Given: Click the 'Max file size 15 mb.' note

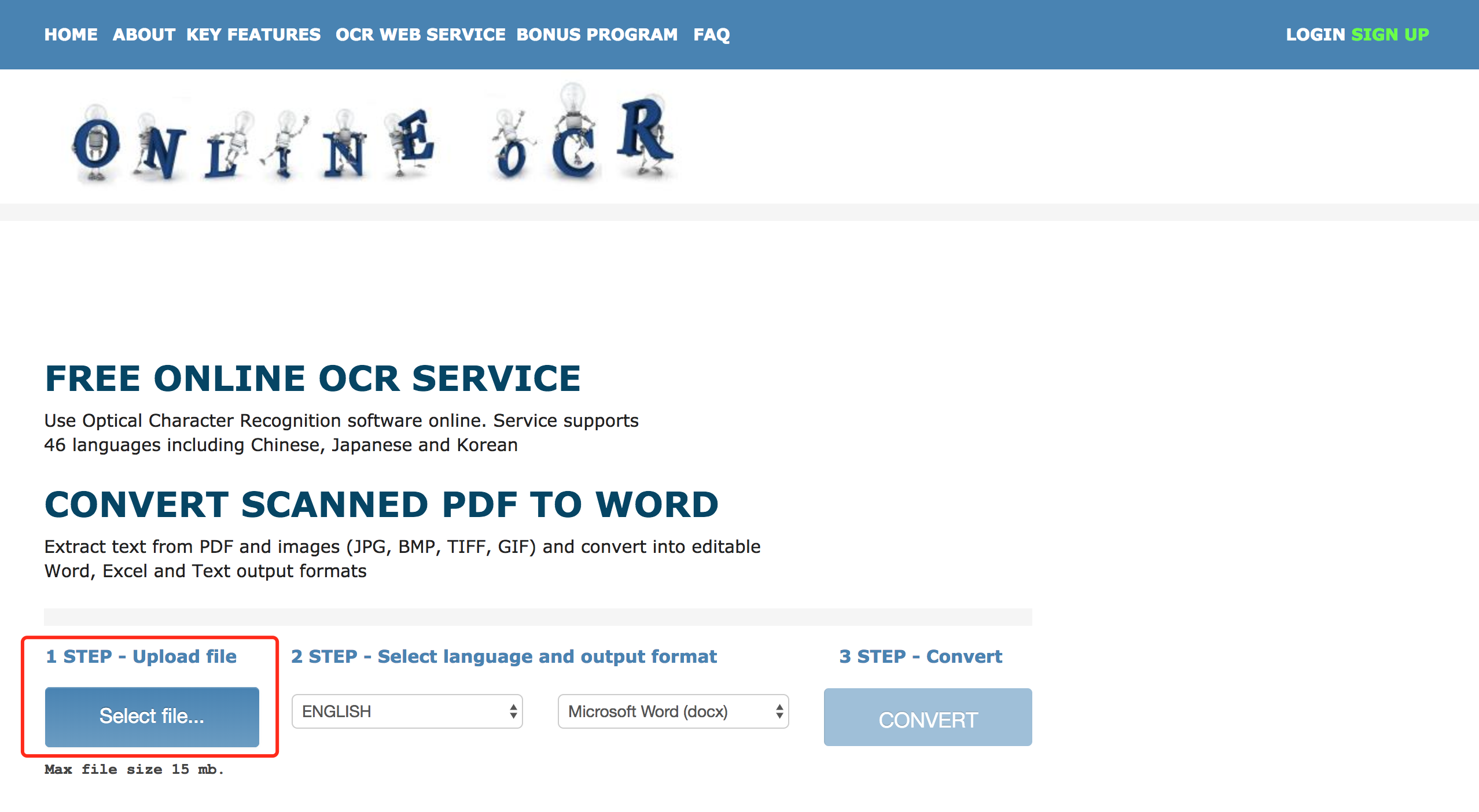Looking at the screenshot, I should [x=134, y=769].
